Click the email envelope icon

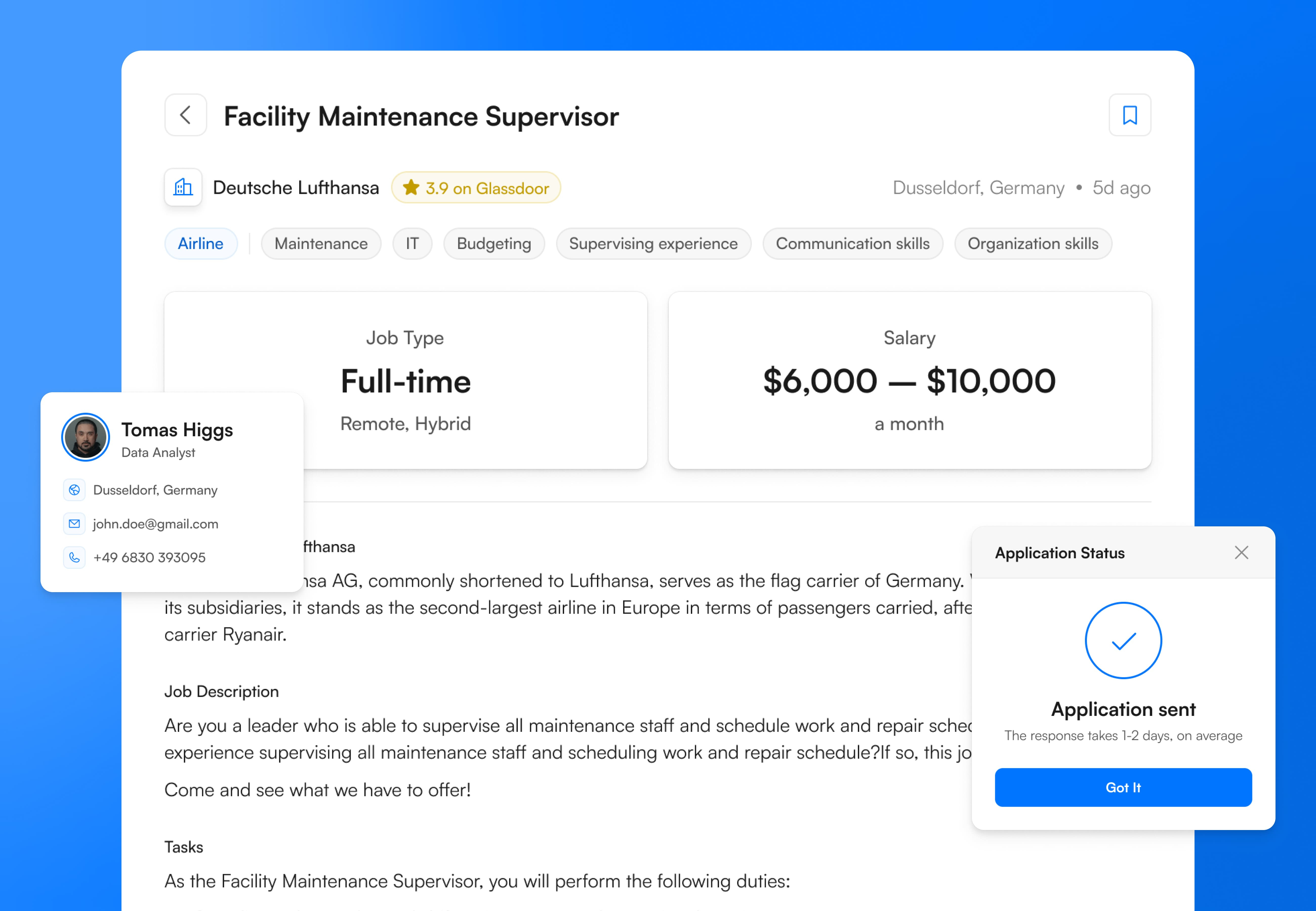point(74,523)
